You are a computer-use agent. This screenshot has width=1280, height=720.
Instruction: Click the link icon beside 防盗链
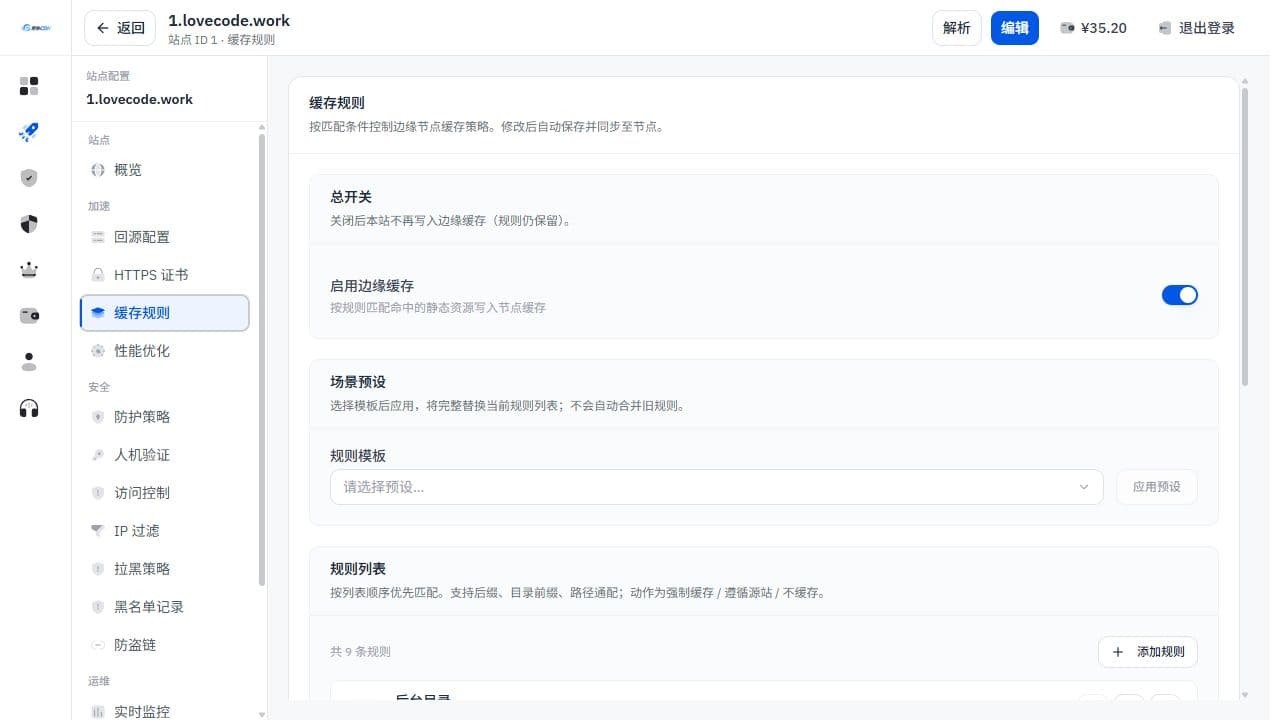point(98,645)
